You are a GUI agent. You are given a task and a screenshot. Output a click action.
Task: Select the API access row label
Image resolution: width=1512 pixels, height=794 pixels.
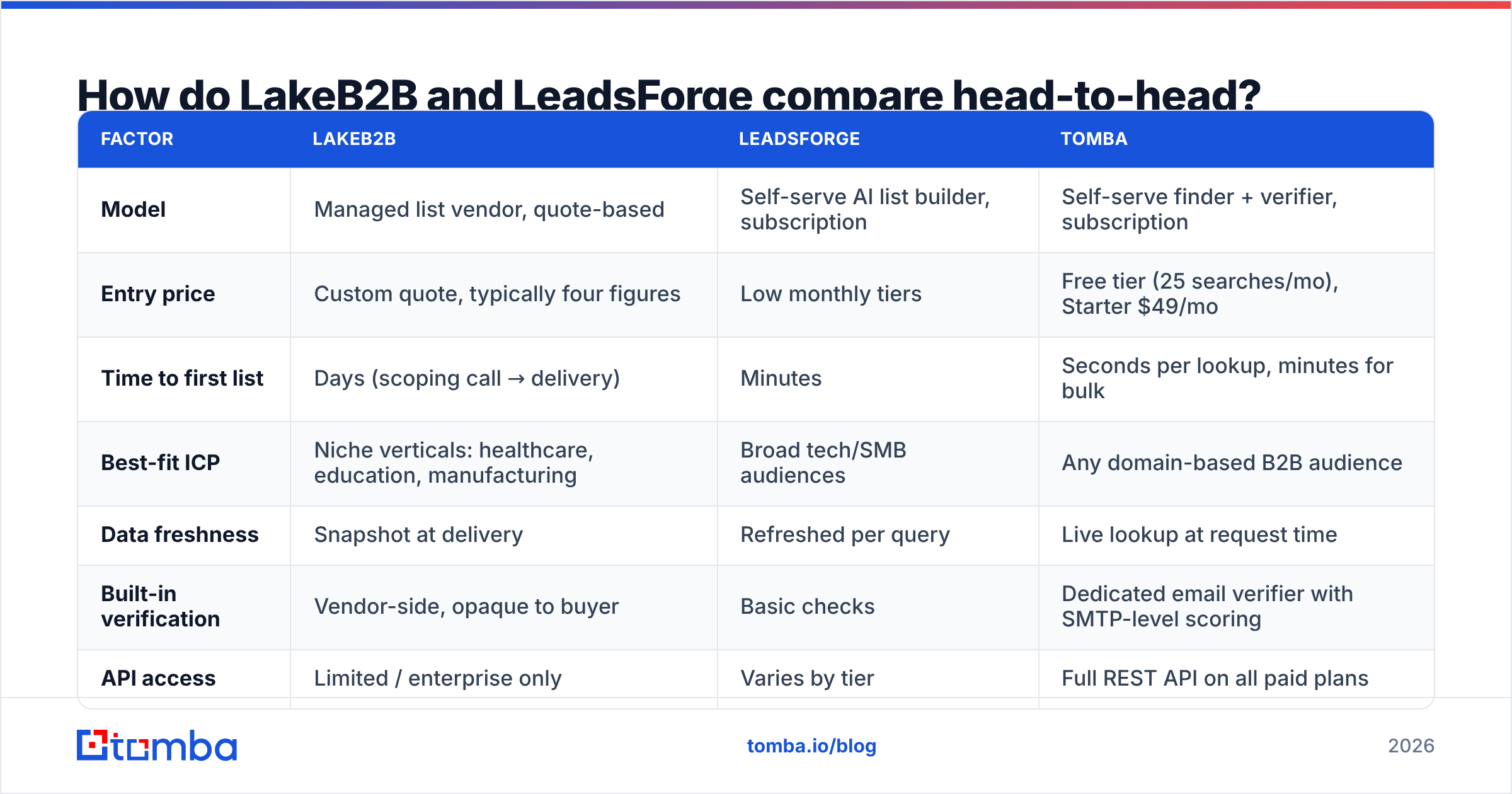(x=158, y=679)
